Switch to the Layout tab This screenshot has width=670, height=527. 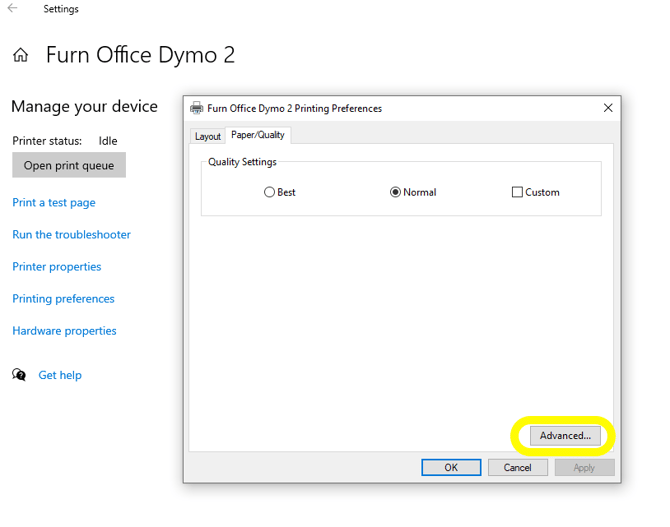[x=207, y=136]
